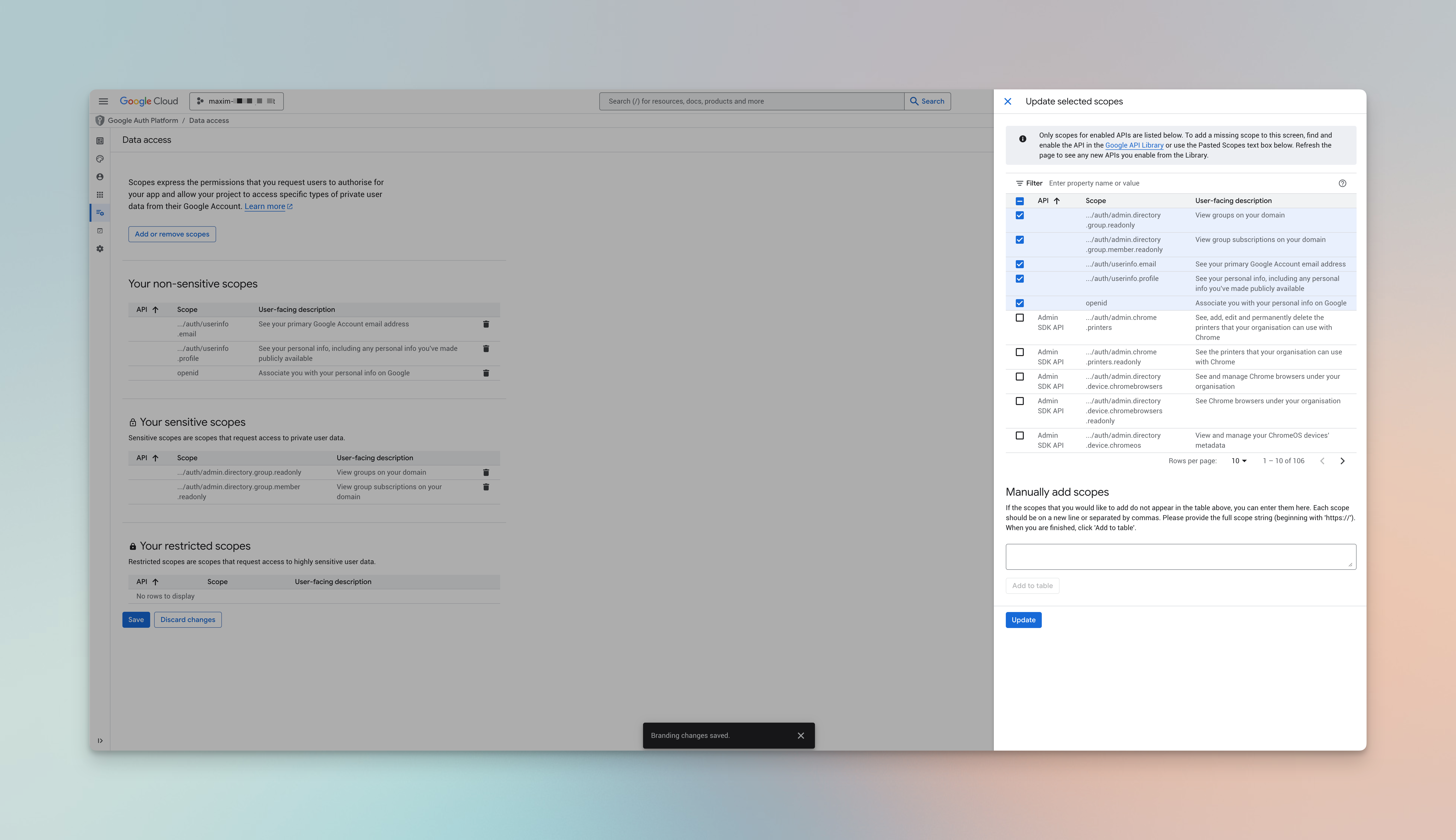Image resolution: width=1456 pixels, height=840 pixels.
Task: Focus the top search bar for resources
Action: (751, 102)
